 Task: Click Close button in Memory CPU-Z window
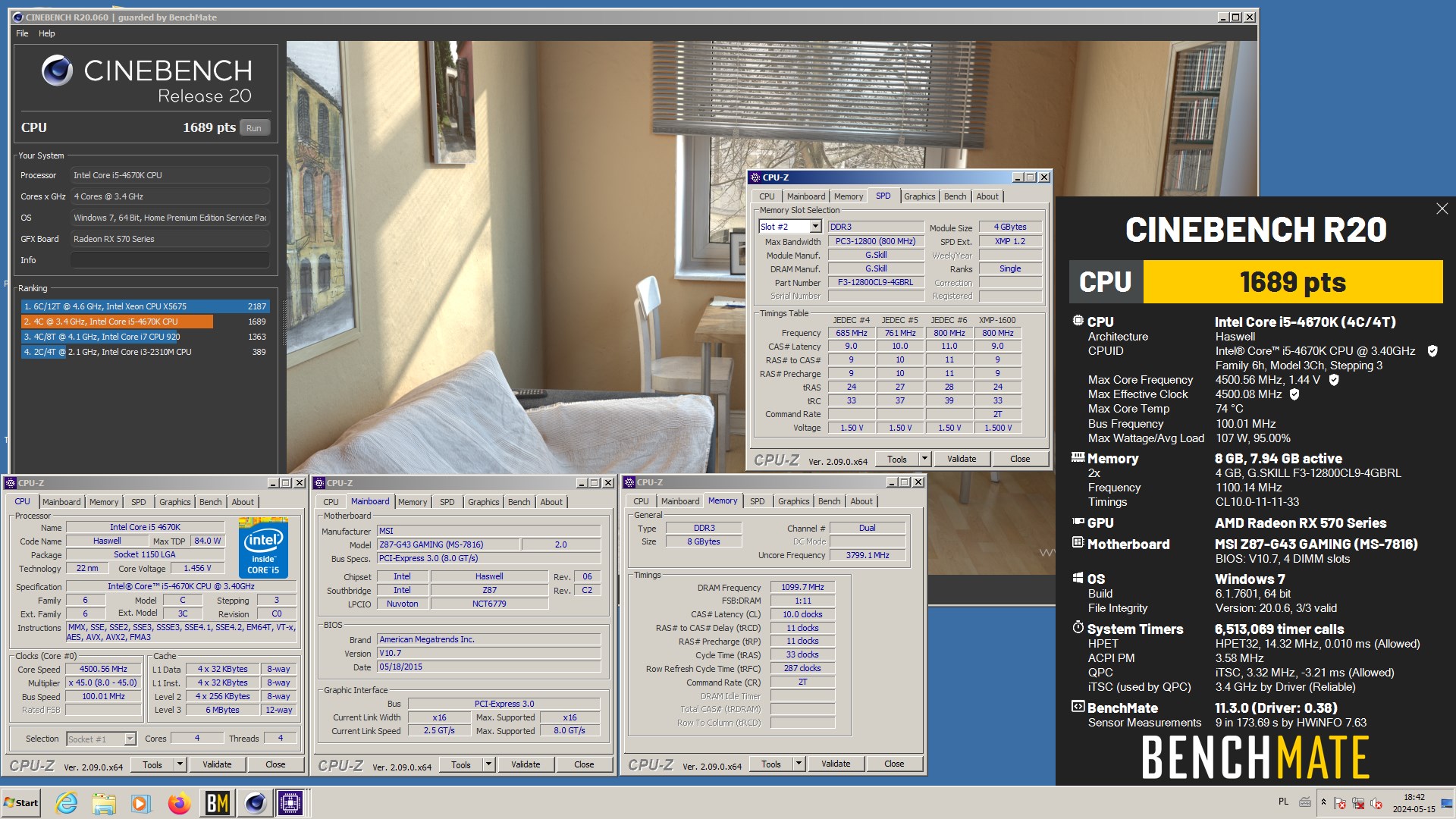(894, 764)
